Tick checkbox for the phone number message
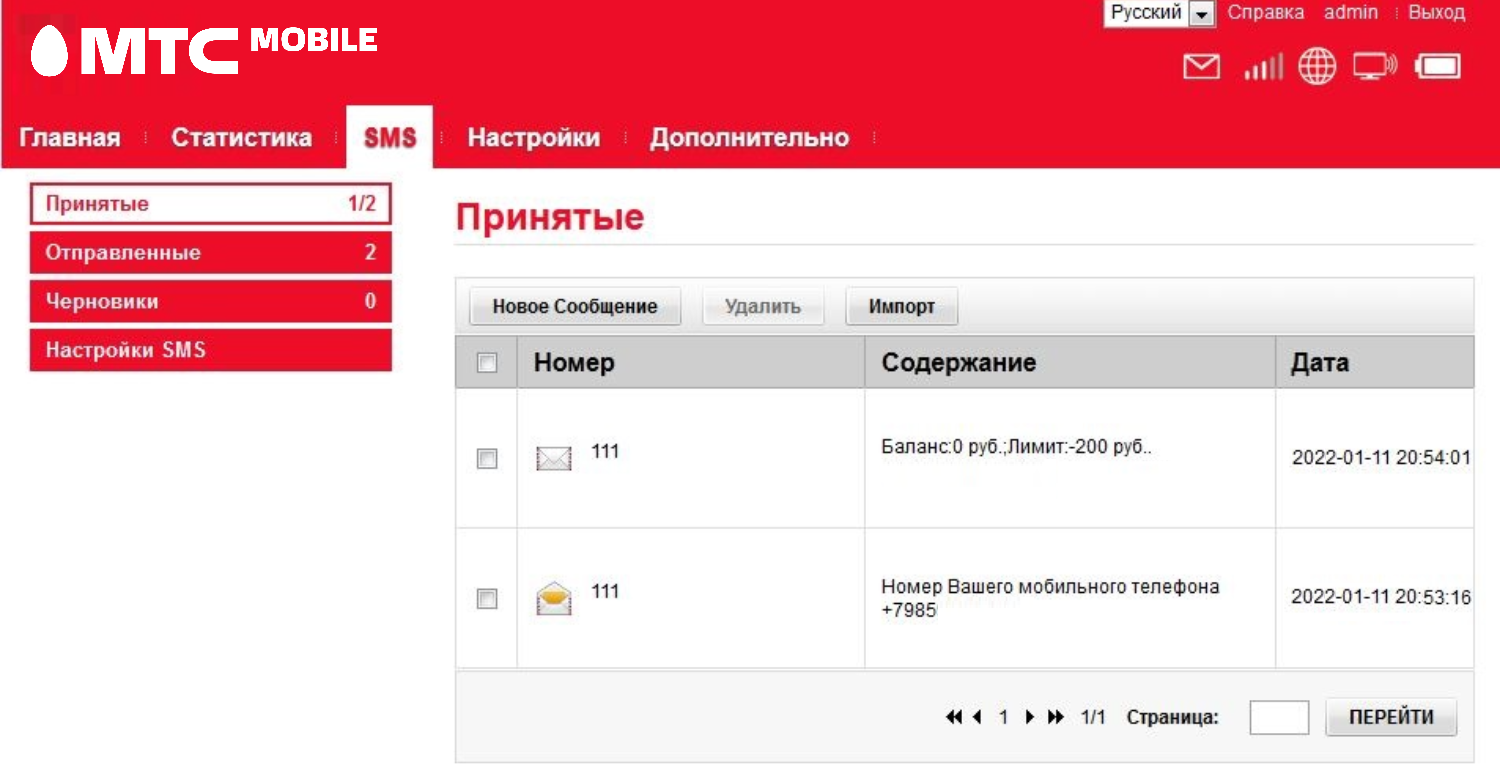1500x782 pixels. click(x=487, y=599)
